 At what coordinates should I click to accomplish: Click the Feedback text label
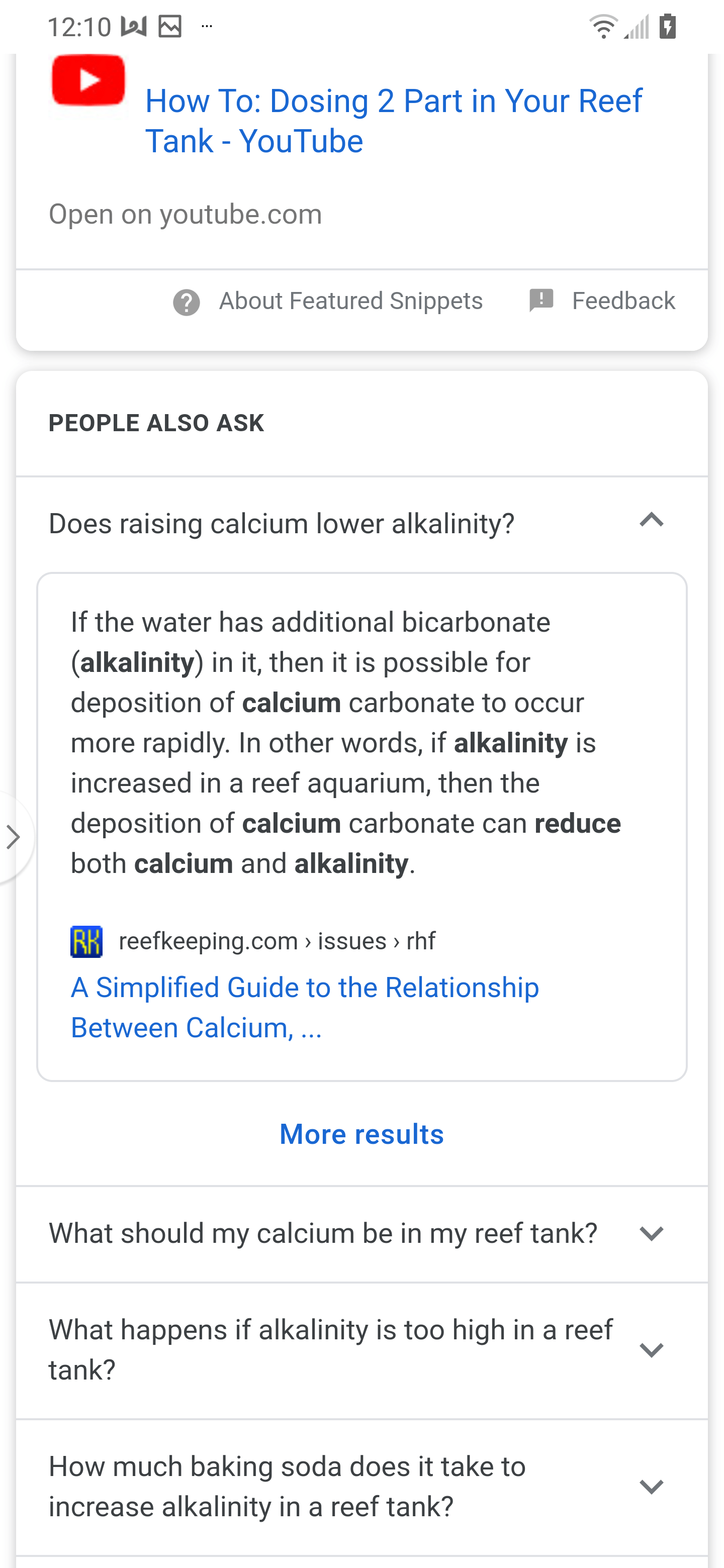tap(623, 301)
